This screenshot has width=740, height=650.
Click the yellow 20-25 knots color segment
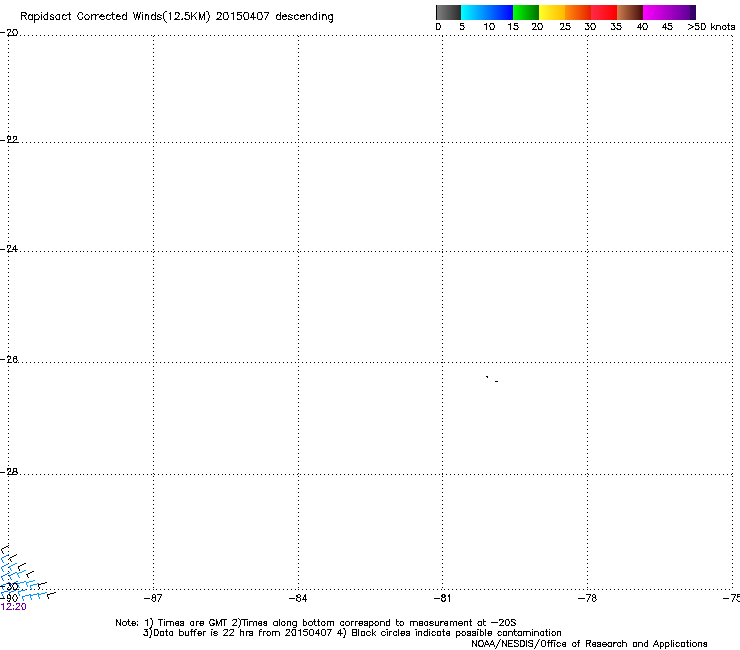tap(551, 12)
